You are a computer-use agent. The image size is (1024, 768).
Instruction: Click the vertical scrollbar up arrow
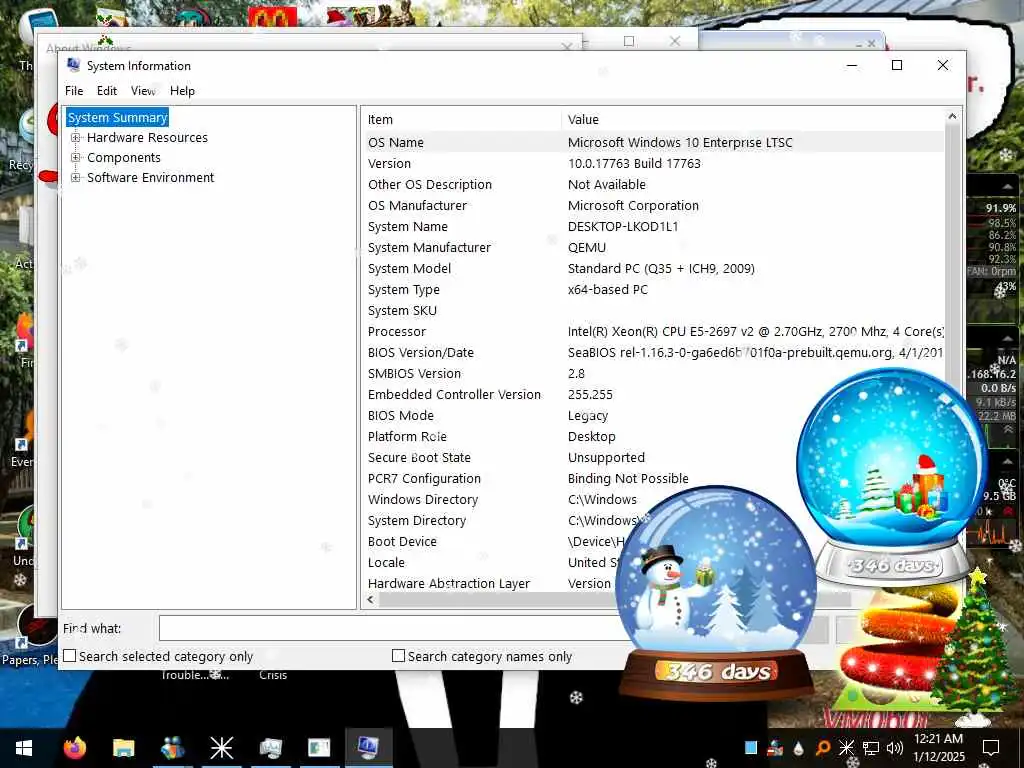pyautogui.click(x=952, y=116)
